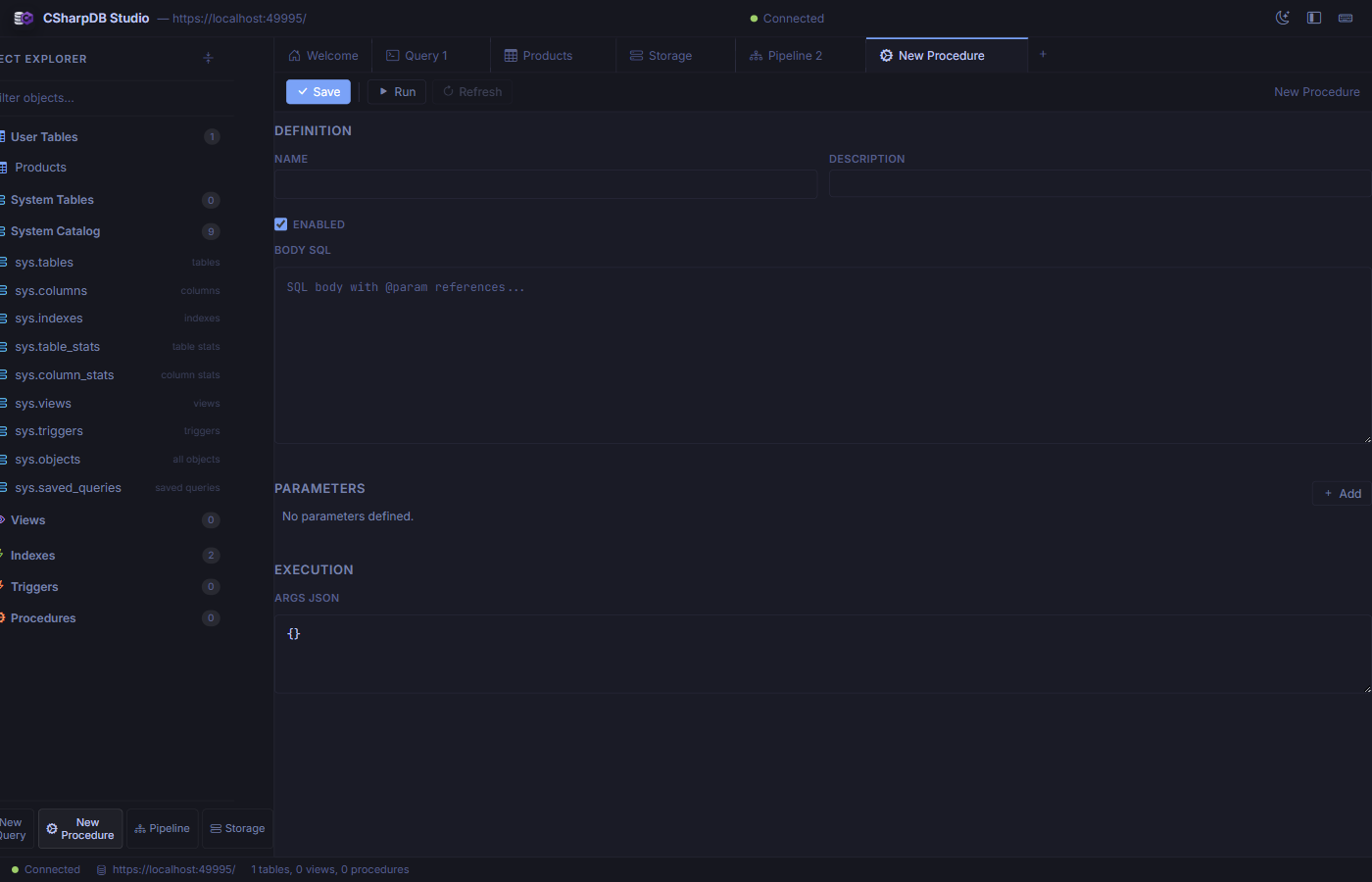This screenshot has width=1372, height=882.
Task: Add a procedure parameter
Action: pos(1341,493)
